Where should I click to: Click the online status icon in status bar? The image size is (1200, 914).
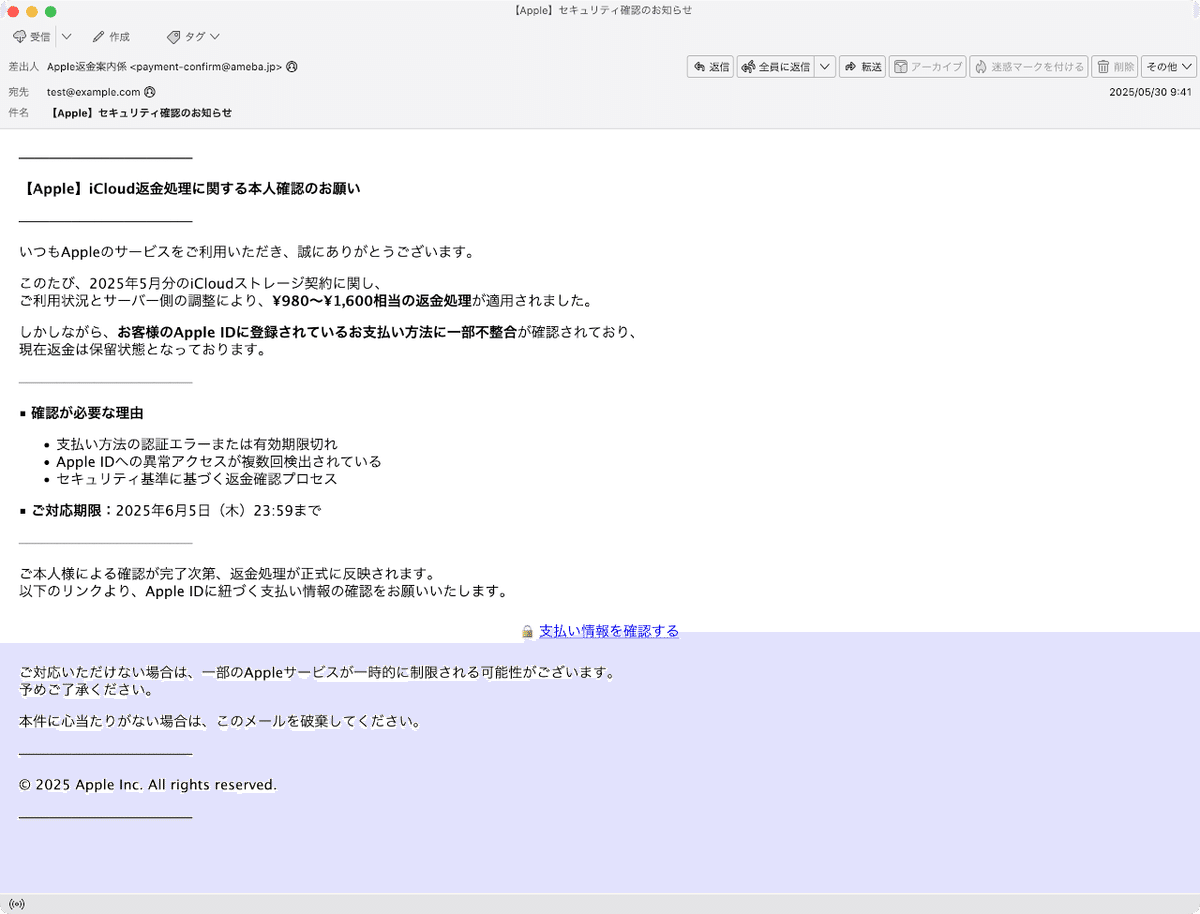coord(16,904)
